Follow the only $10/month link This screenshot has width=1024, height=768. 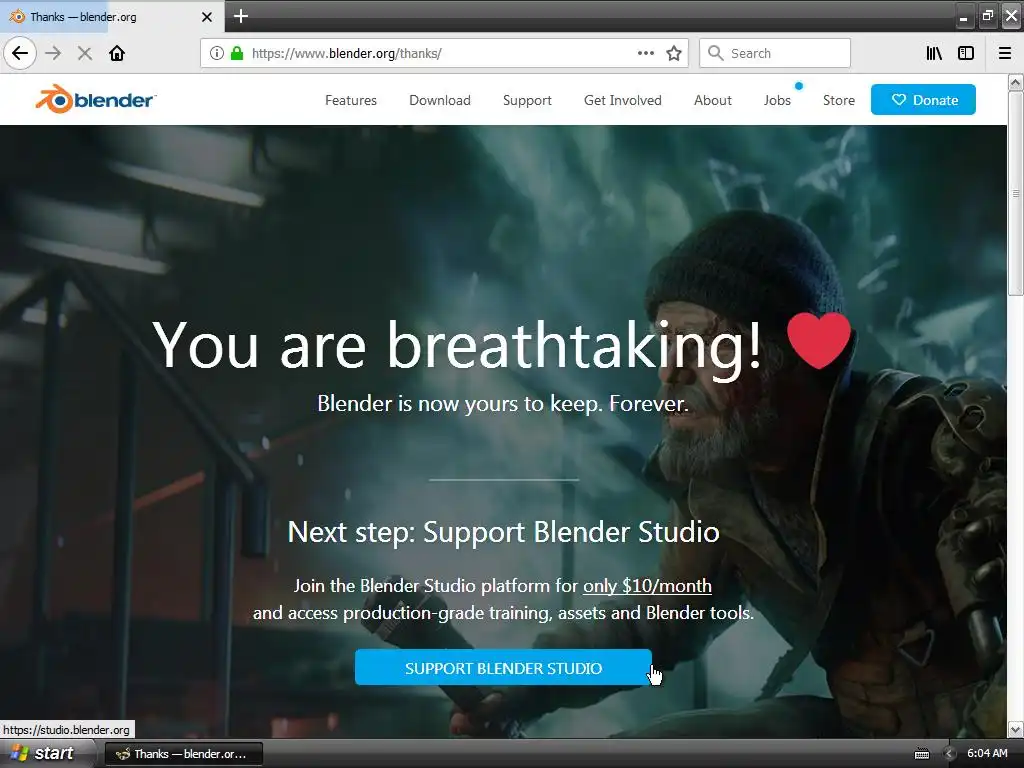[x=647, y=586]
